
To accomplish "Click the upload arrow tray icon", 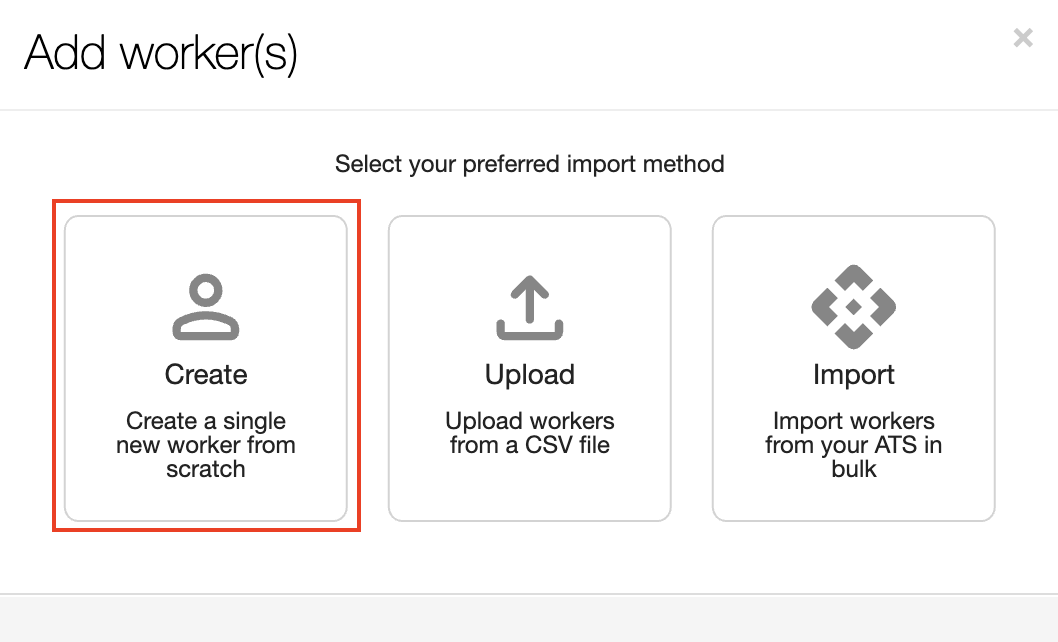I will 530,308.
